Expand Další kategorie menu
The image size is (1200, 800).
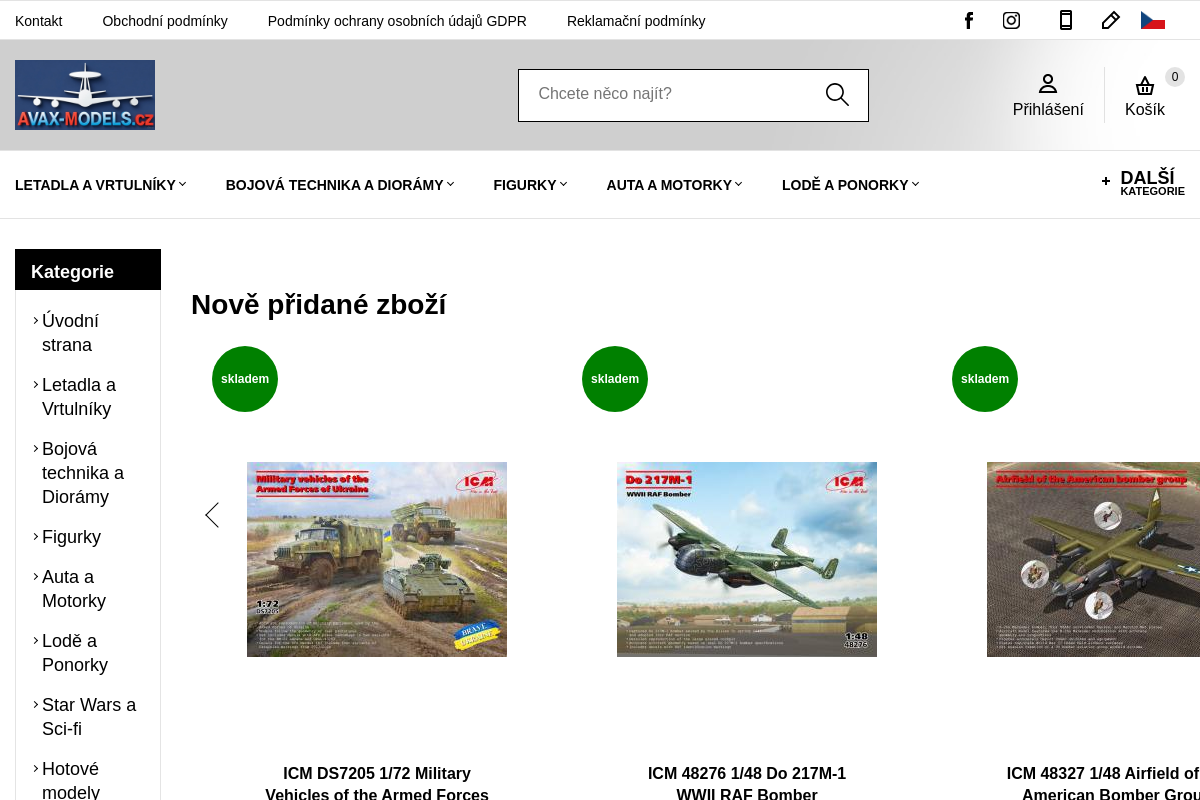click(x=1143, y=182)
